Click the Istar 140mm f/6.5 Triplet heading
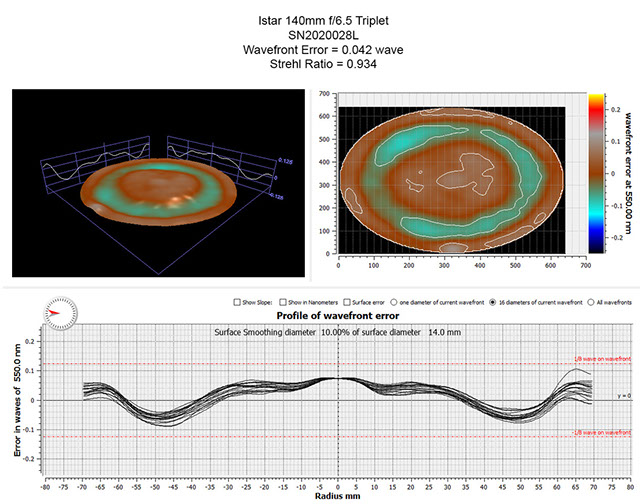Image resolution: width=640 pixels, height=504 pixels. click(319, 17)
